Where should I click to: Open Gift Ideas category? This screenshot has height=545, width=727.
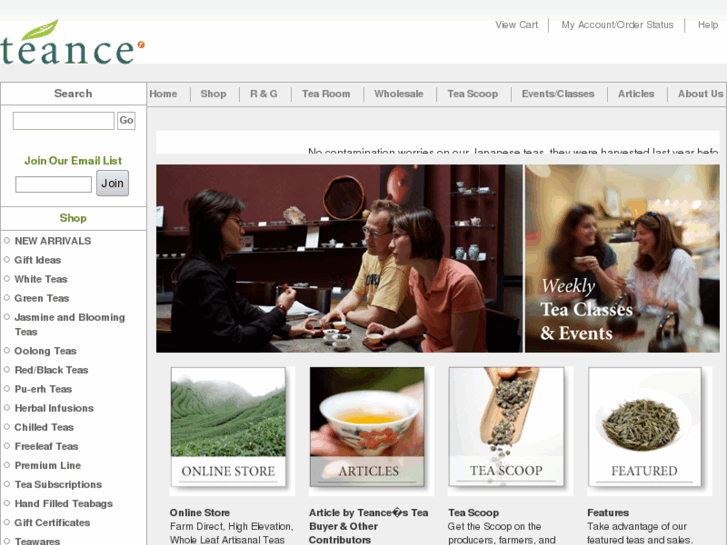click(x=38, y=260)
